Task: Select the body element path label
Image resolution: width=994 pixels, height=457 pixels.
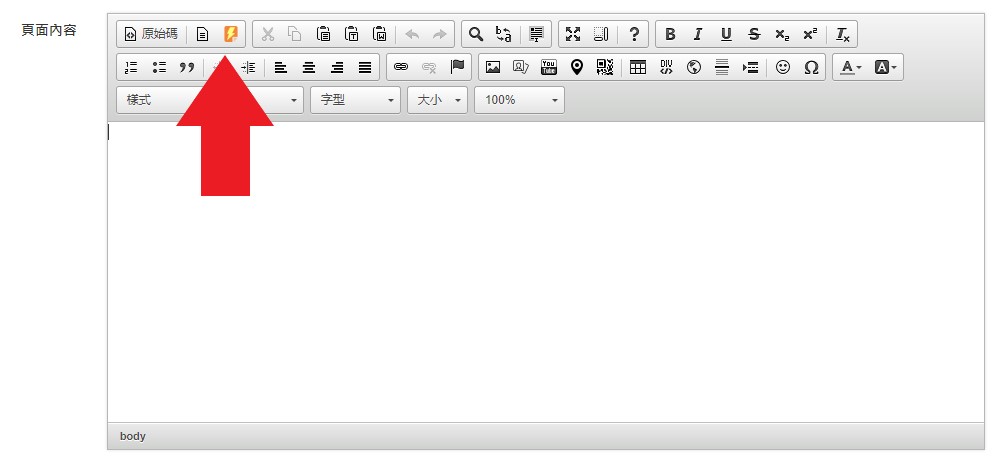Action: tap(132, 436)
